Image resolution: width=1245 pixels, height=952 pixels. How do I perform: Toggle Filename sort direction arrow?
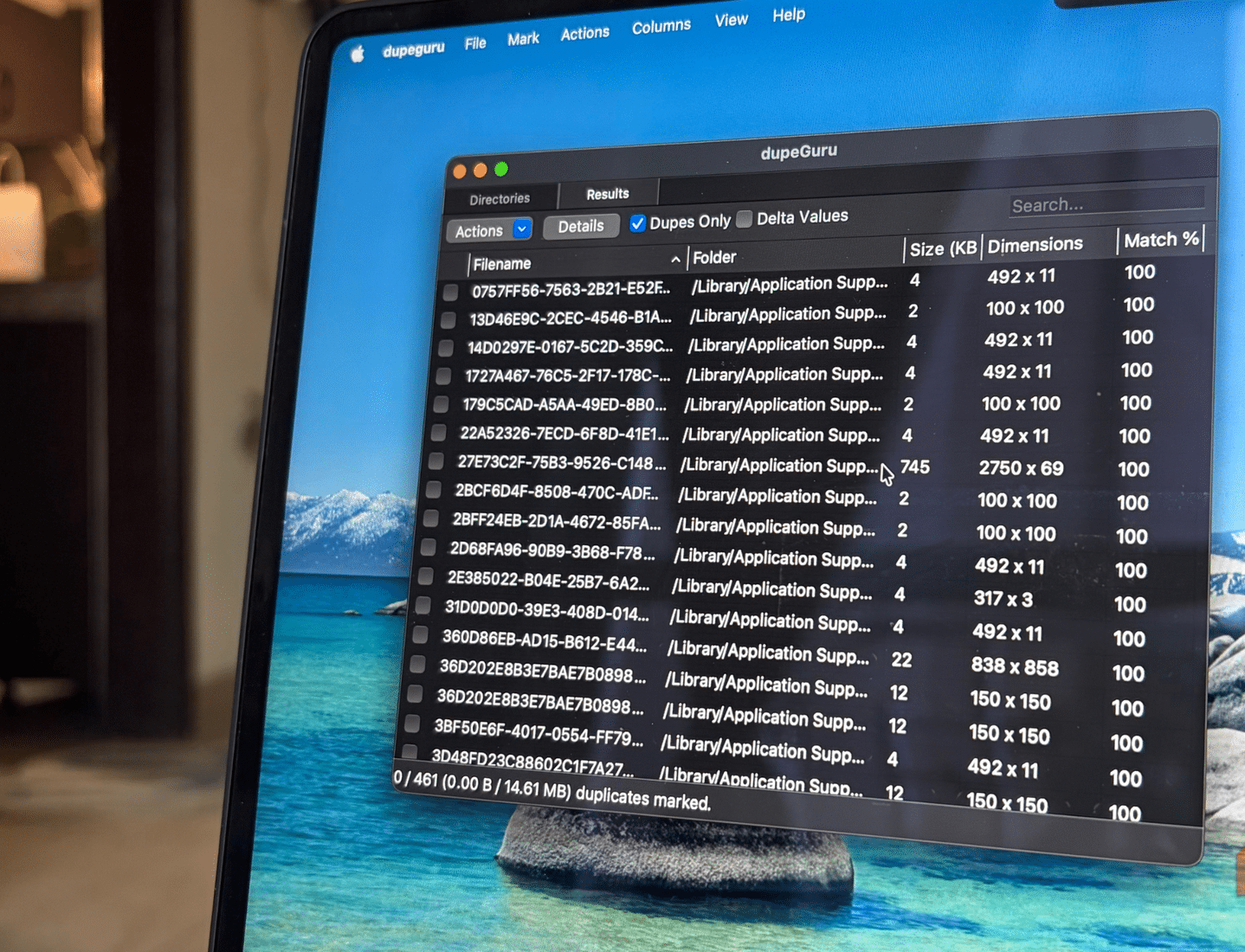click(675, 259)
